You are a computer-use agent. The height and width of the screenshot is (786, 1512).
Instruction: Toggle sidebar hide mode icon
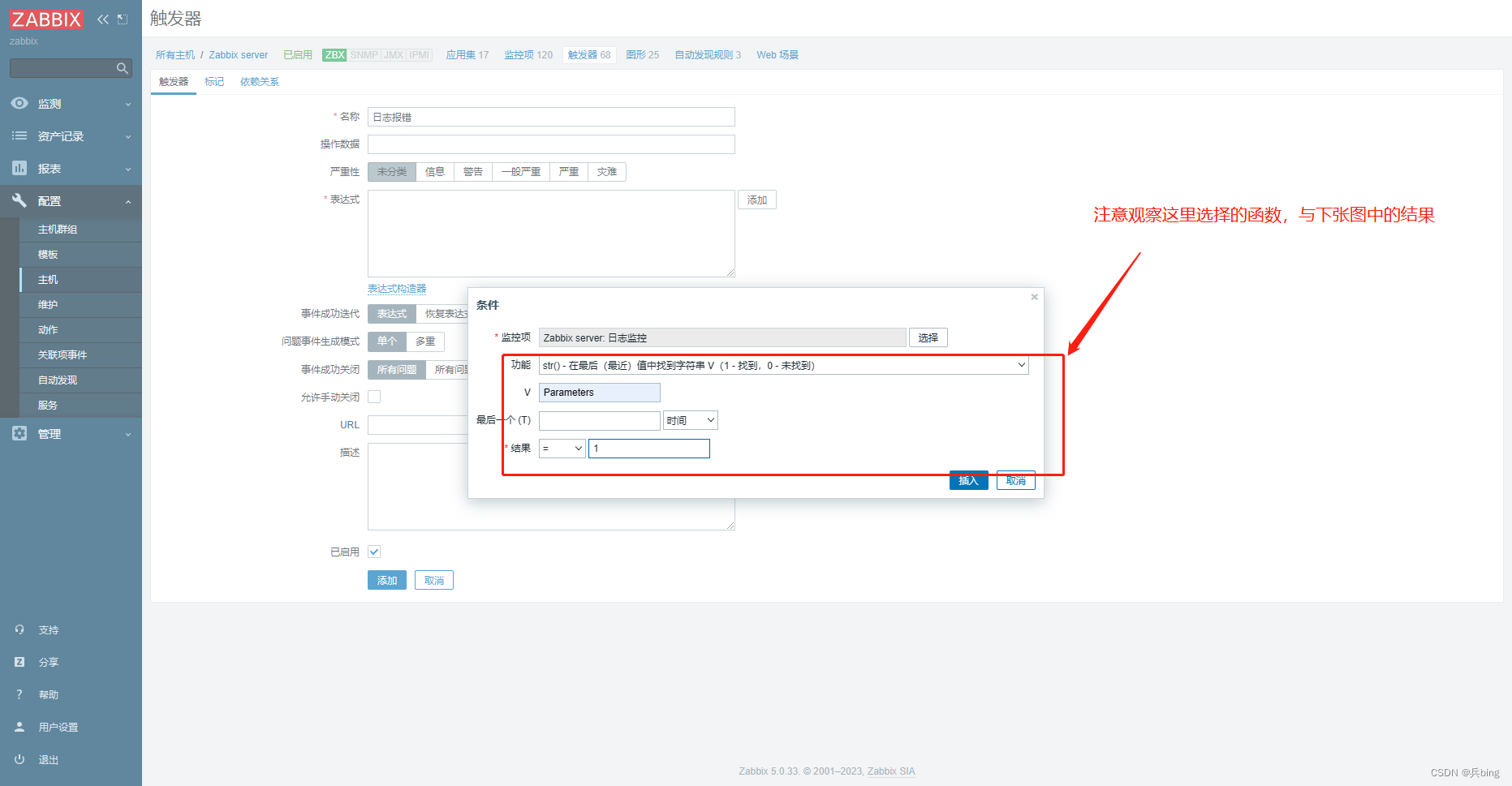click(123, 19)
